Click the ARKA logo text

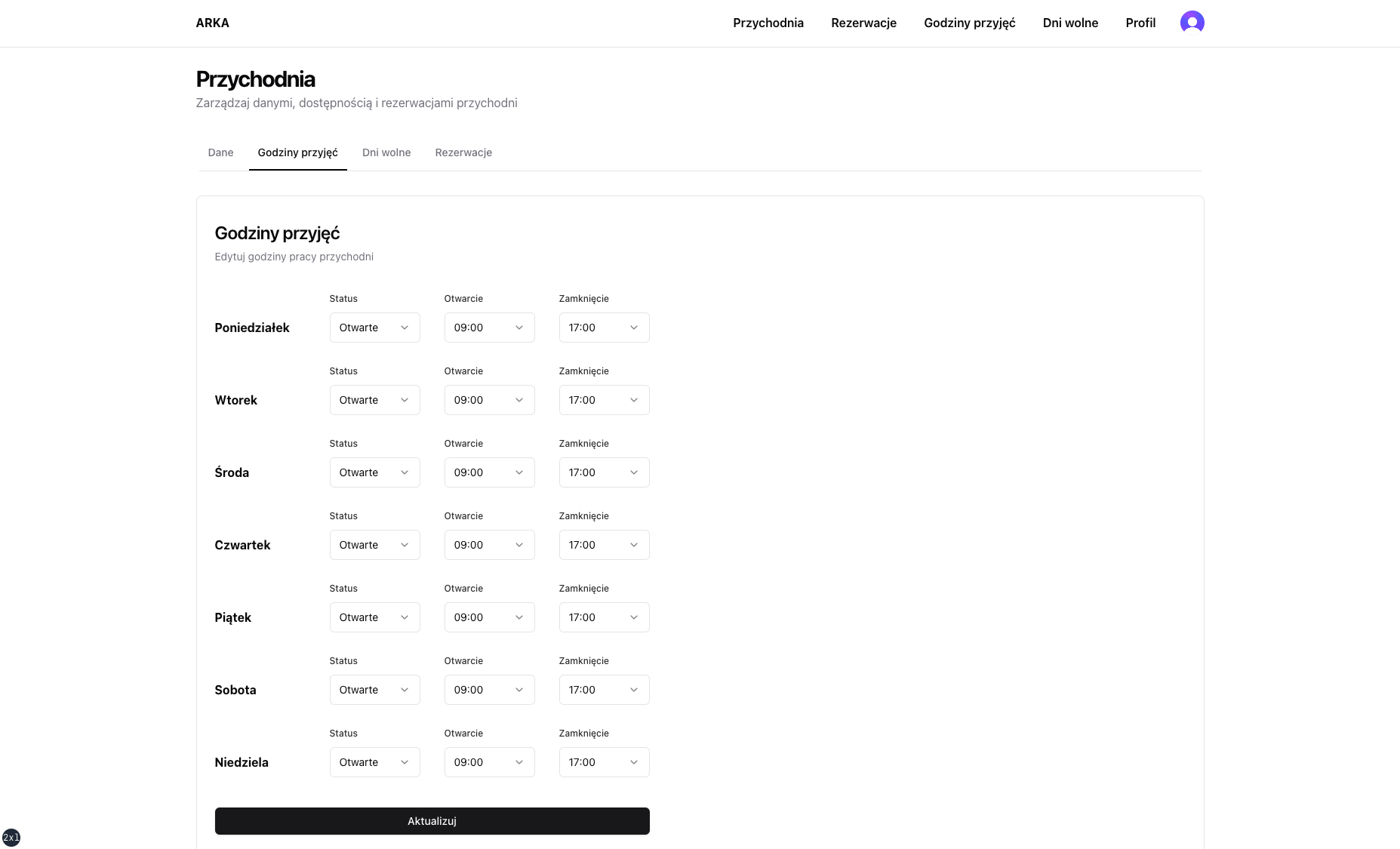(x=212, y=23)
